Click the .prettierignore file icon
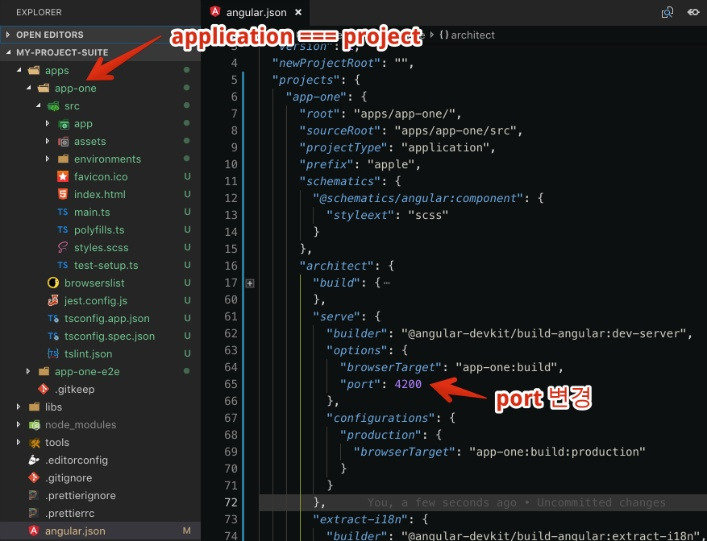The image size is (707, 541). 34,495
